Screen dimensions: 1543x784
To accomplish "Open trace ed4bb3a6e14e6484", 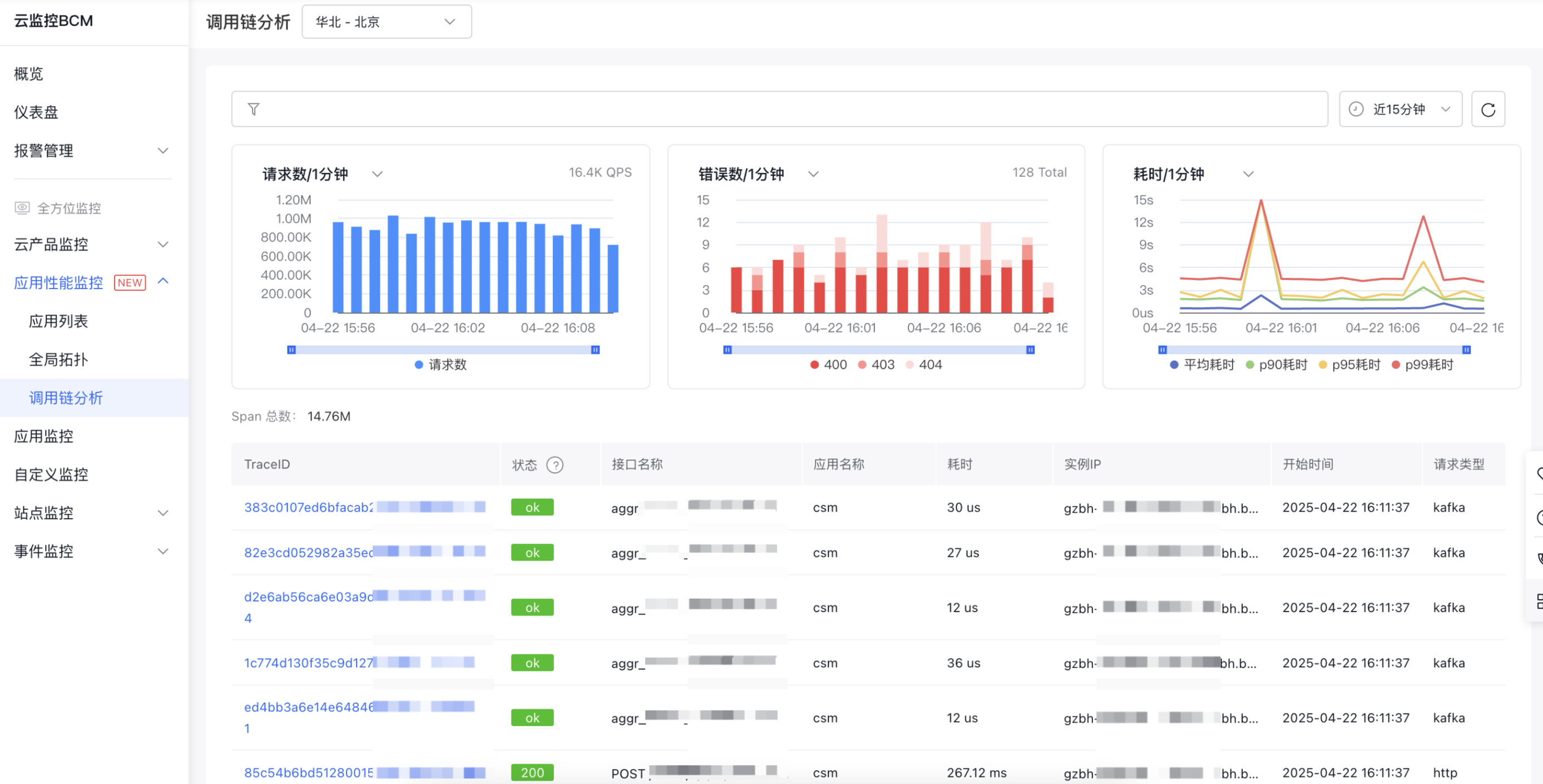I will 309,707.
